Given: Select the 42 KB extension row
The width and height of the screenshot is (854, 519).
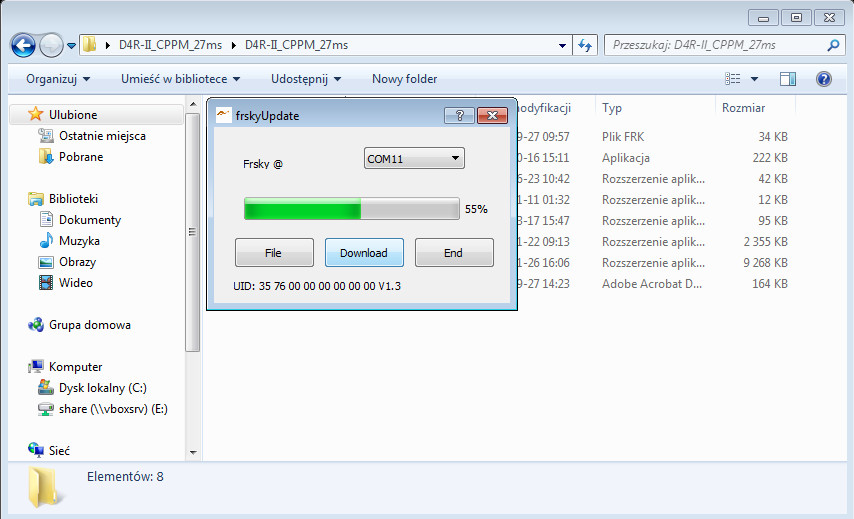Looking at the screenshot, I should pyautogui.click(x=652, y=179).
